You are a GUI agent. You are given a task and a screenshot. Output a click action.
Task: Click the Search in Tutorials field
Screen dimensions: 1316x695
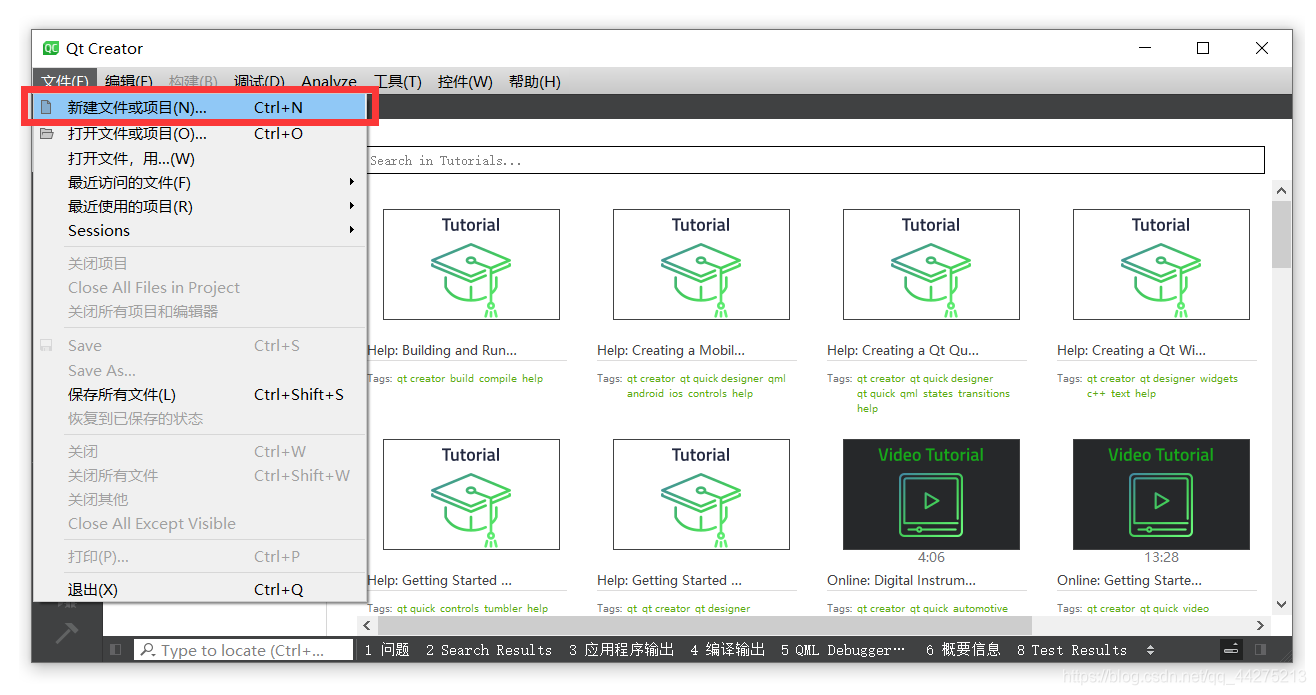(x=816, y=160)
